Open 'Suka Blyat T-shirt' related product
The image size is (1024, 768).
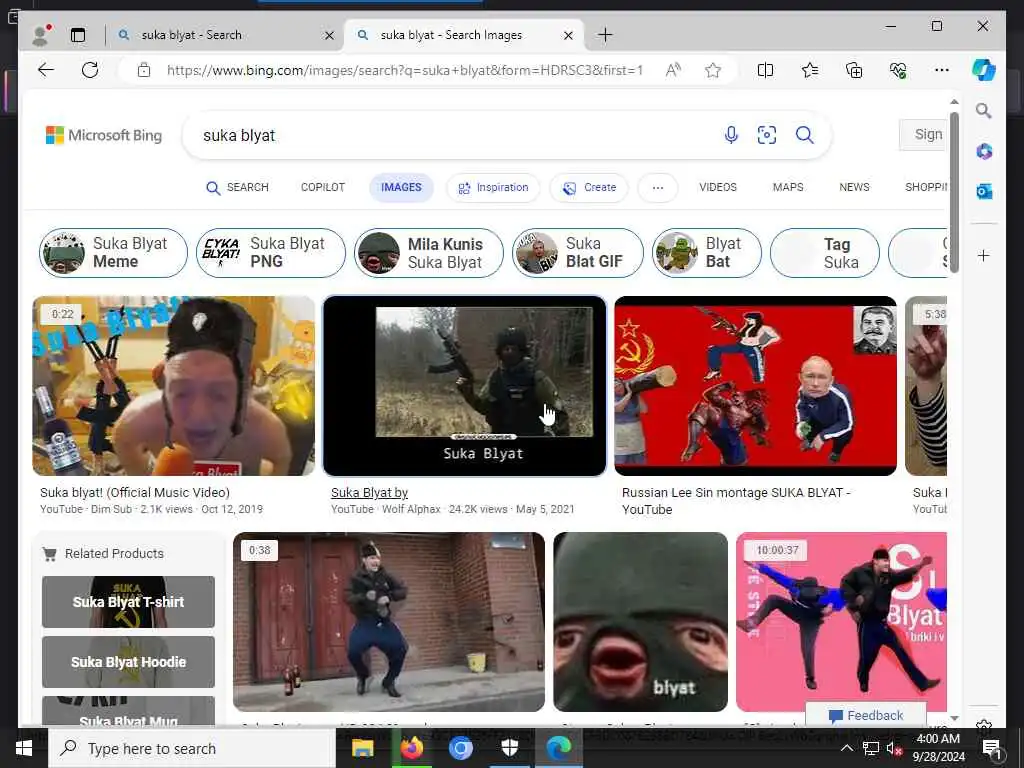point(128,602)
